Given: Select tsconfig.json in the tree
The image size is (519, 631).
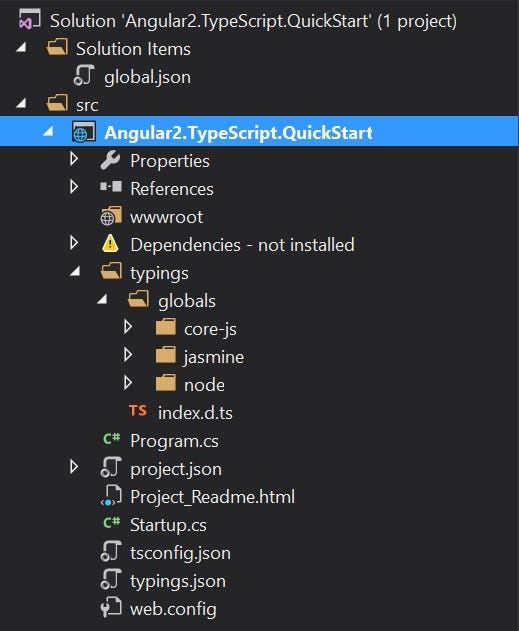Looking at the screenshot, I should click(180, 553).
